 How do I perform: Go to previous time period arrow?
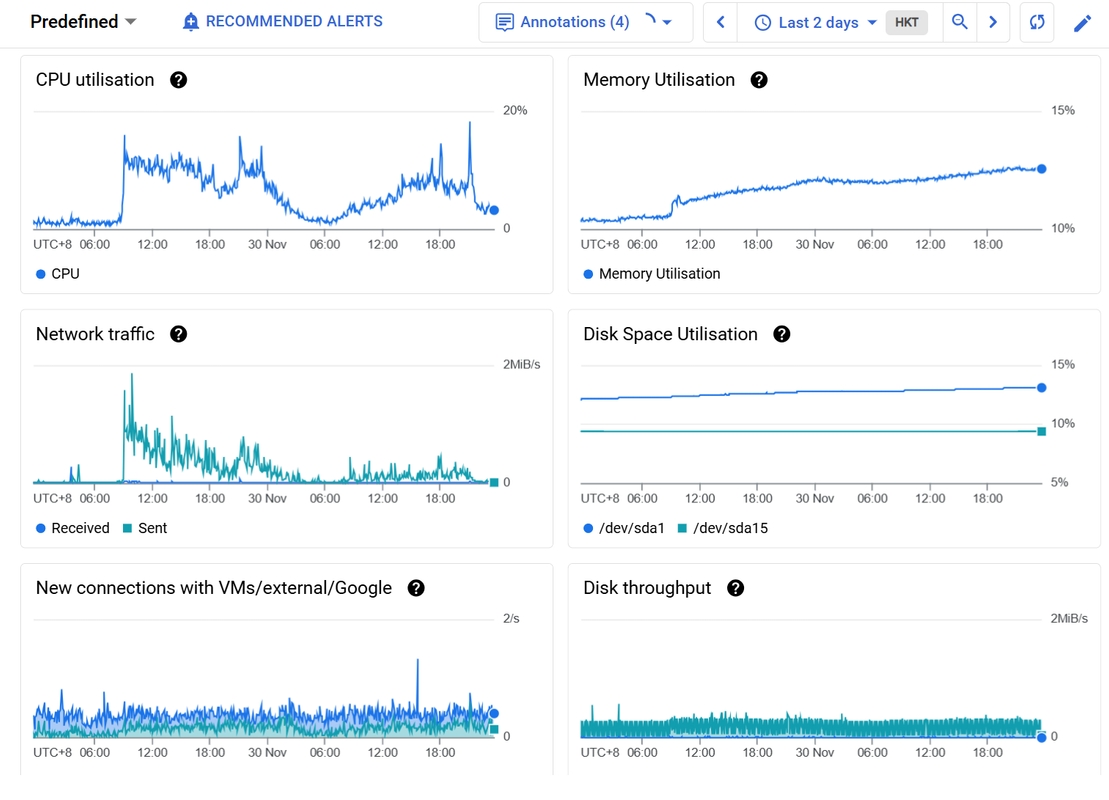[720, 22]
